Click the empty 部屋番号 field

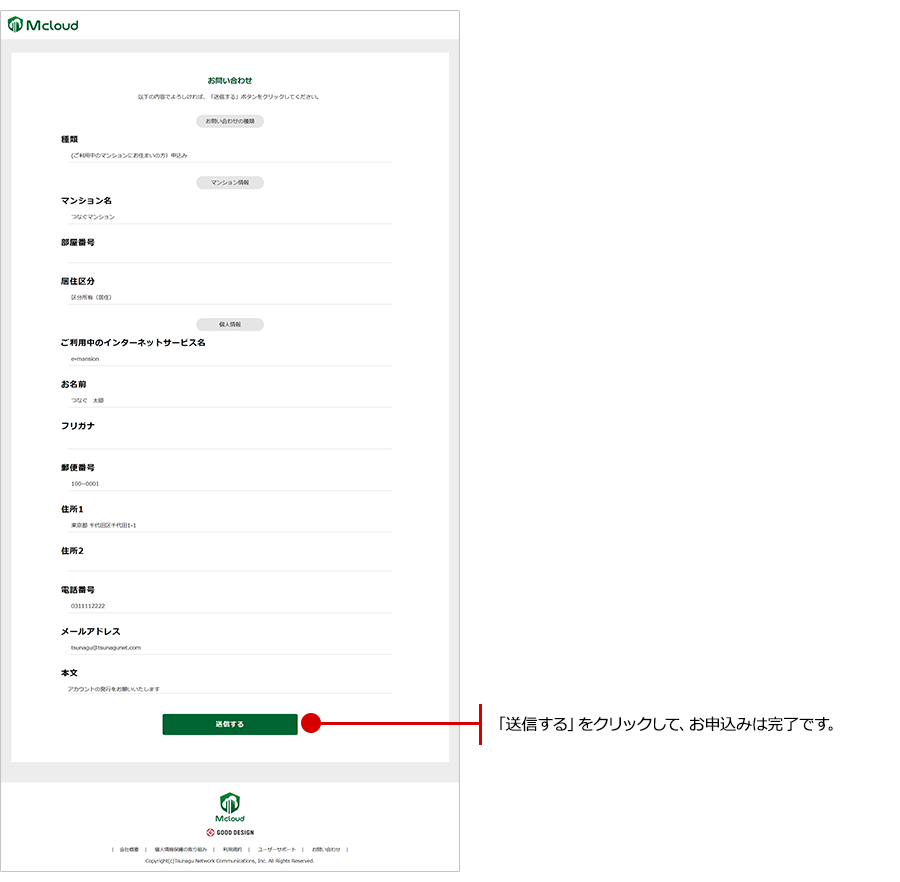pos(225,257)
